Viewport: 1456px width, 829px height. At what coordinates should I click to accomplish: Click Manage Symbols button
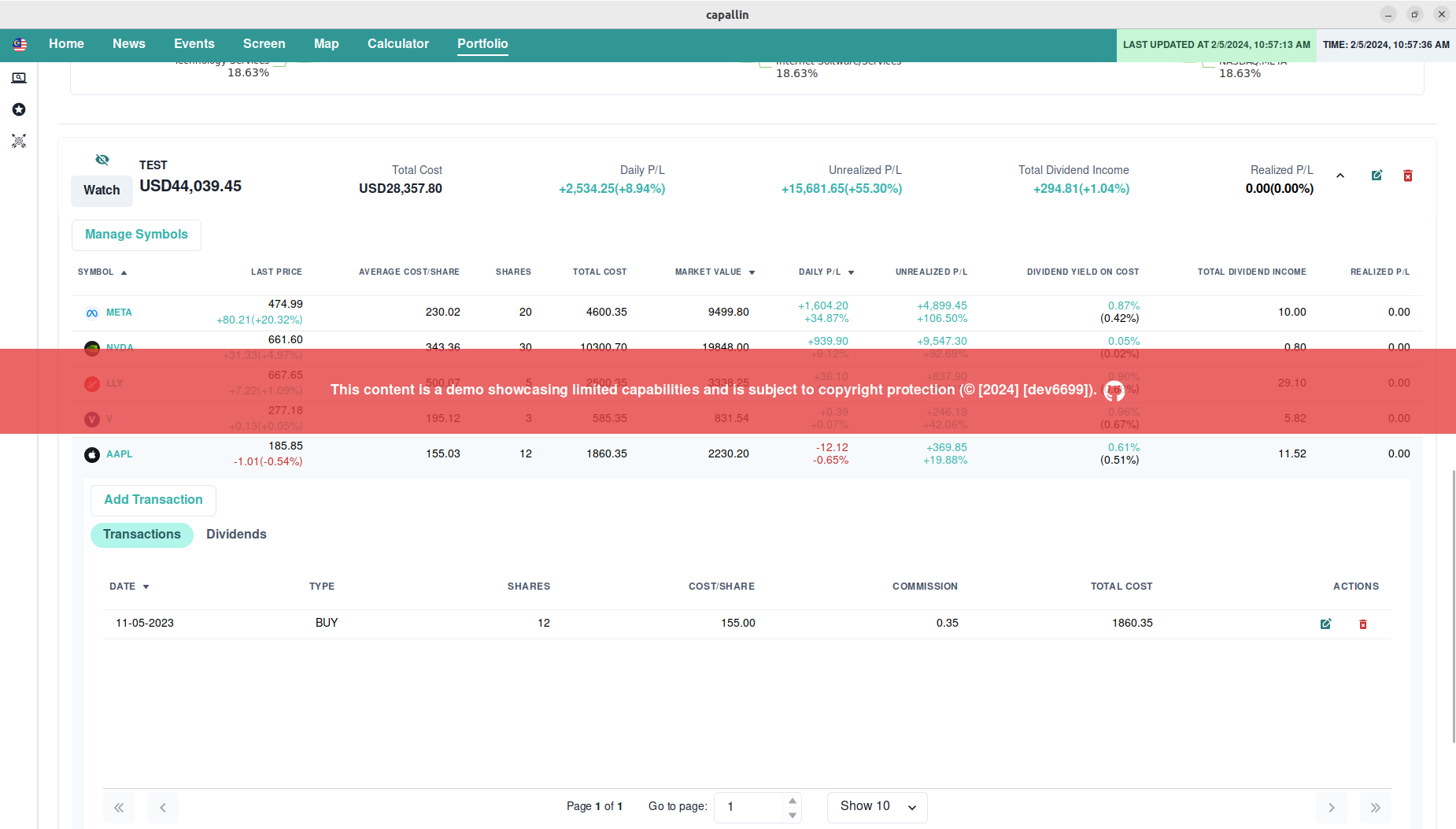click(136, 235)
